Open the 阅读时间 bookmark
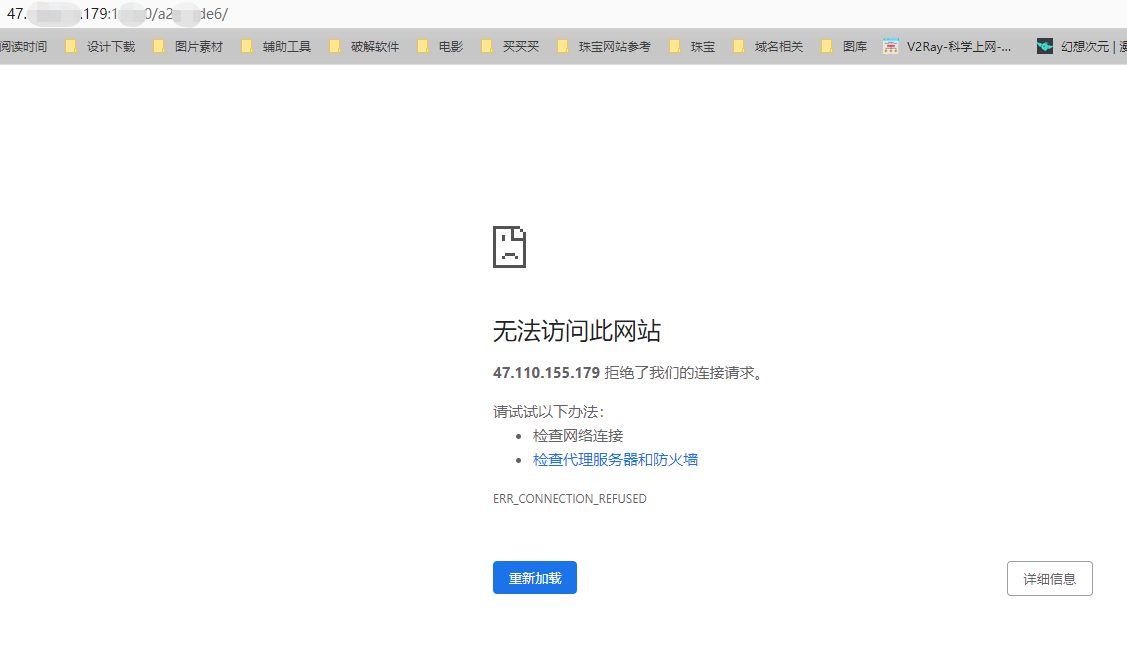Image resolution: width=1127 pixels, height=650 pixels. click(24, 47)
